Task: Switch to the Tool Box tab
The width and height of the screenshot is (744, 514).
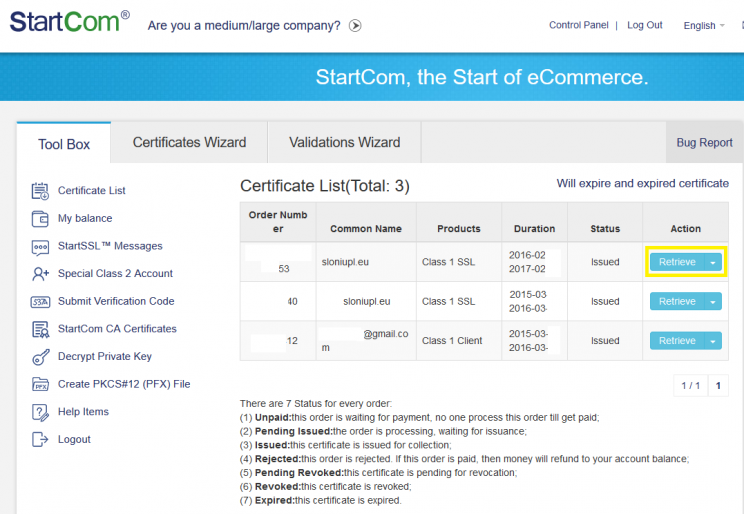Action: click(64, 144)
